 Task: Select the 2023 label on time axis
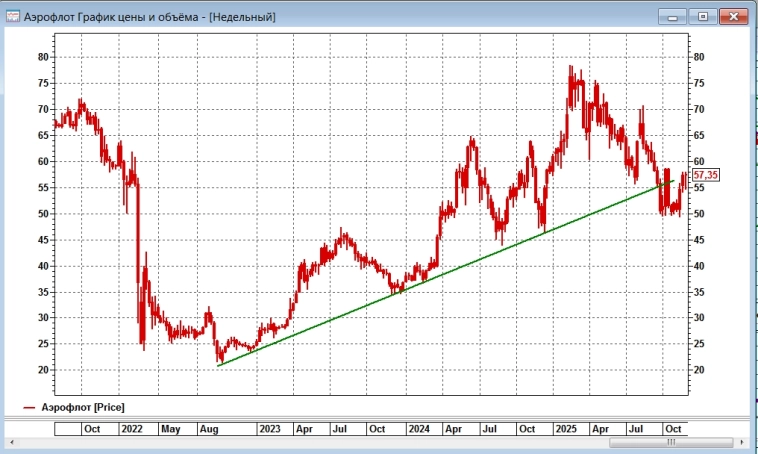click(269, 429)
